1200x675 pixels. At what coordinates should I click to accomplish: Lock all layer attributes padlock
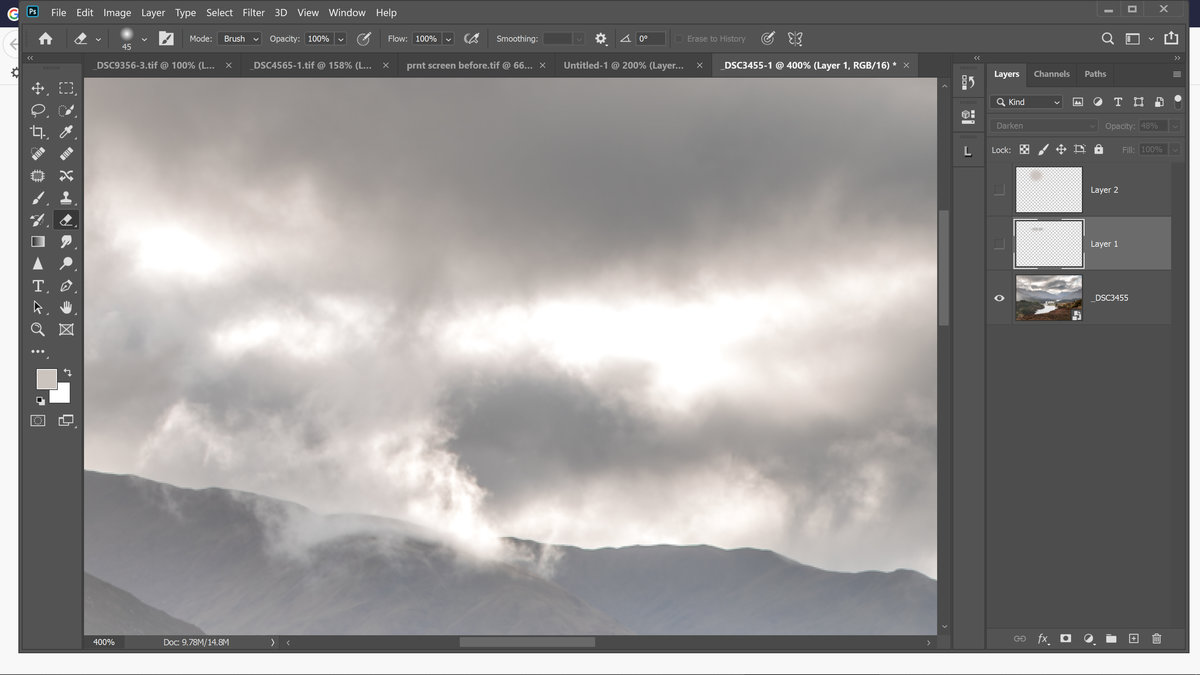[x=1098, y=149]
